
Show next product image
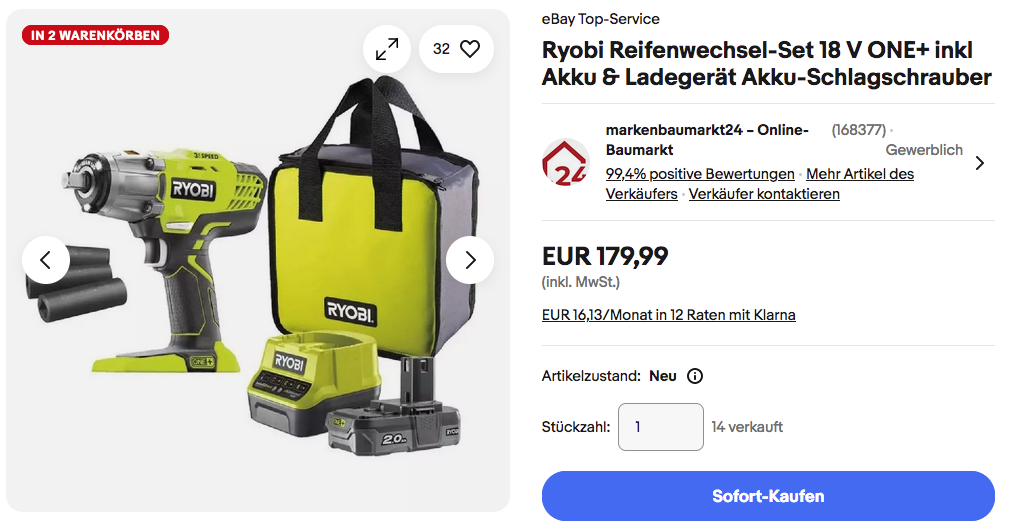(x=470, y=260)
